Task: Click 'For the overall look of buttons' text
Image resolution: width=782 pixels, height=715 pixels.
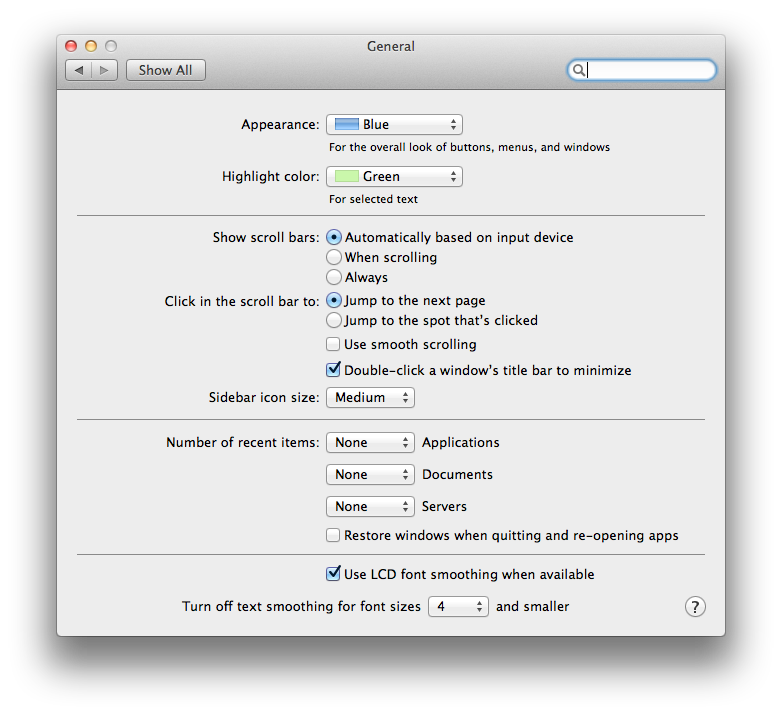Action: pos(469,148)
